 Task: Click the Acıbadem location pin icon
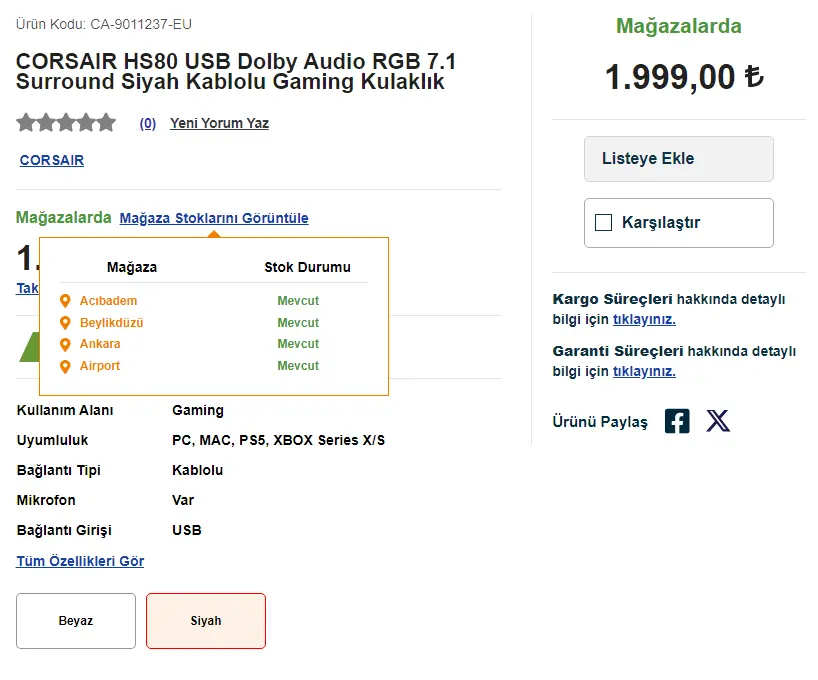tap(65, 301)
